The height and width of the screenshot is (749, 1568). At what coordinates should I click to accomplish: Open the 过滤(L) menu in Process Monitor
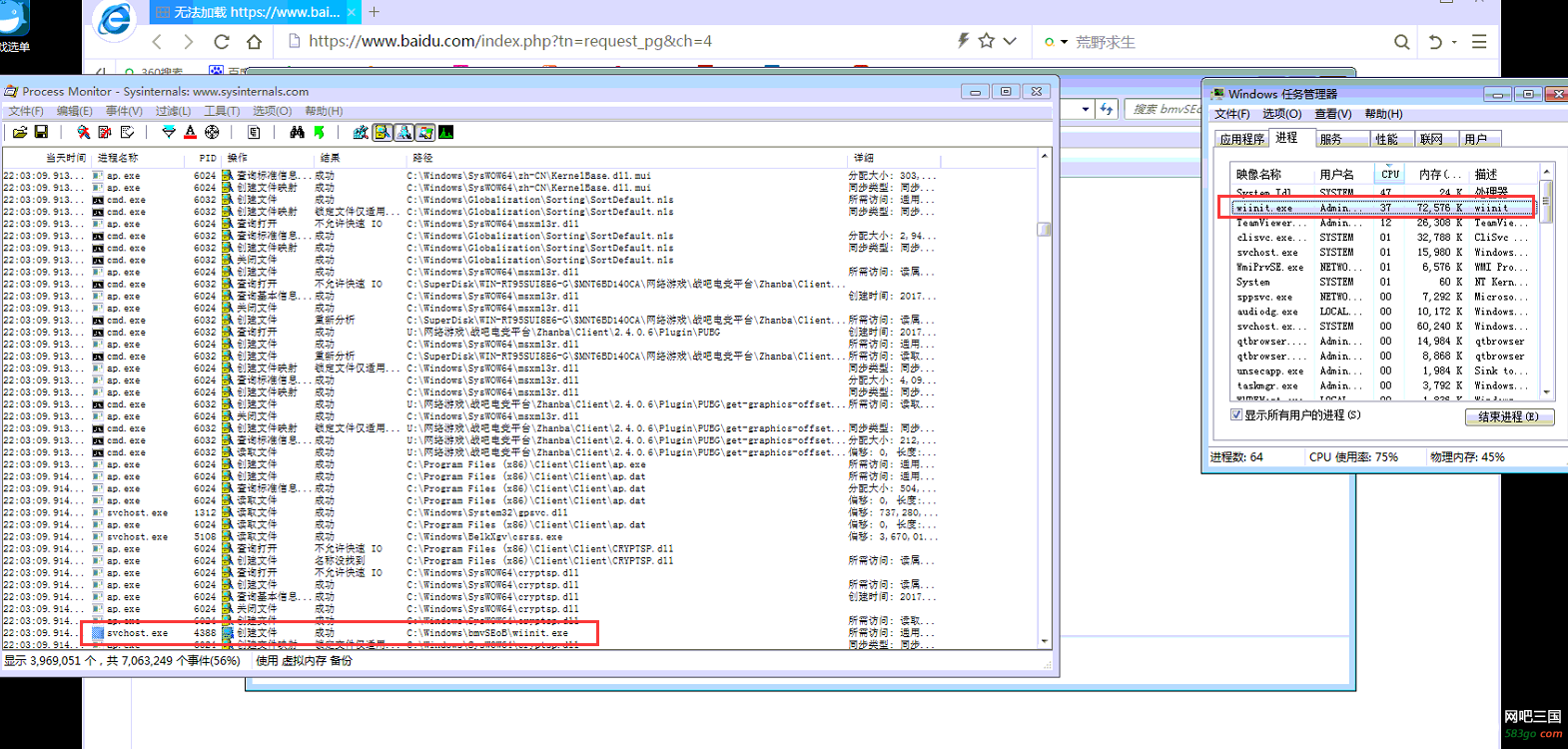(173, 111)
